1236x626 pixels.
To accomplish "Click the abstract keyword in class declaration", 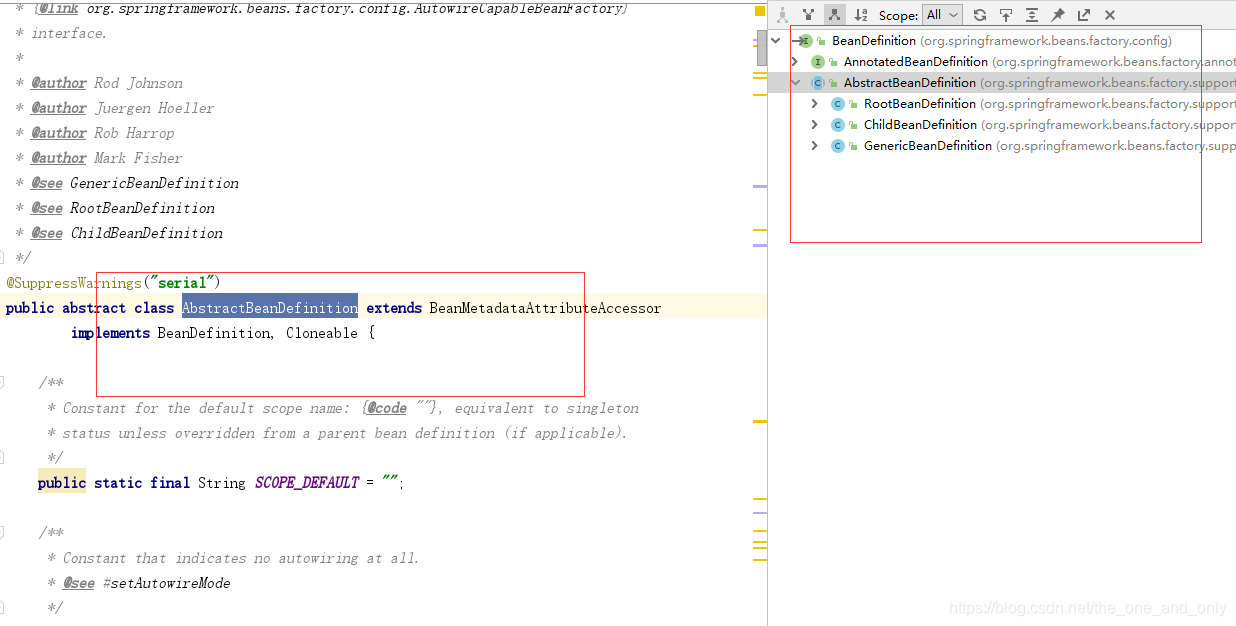I will (94, 308).
